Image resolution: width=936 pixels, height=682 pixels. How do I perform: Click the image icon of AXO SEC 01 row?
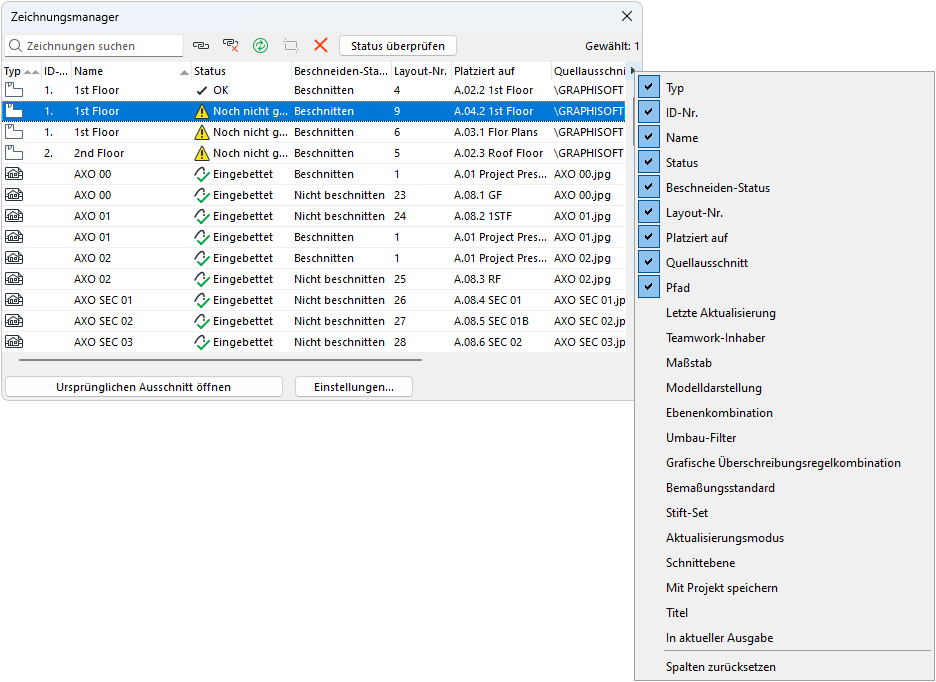(x=14, y=300)
